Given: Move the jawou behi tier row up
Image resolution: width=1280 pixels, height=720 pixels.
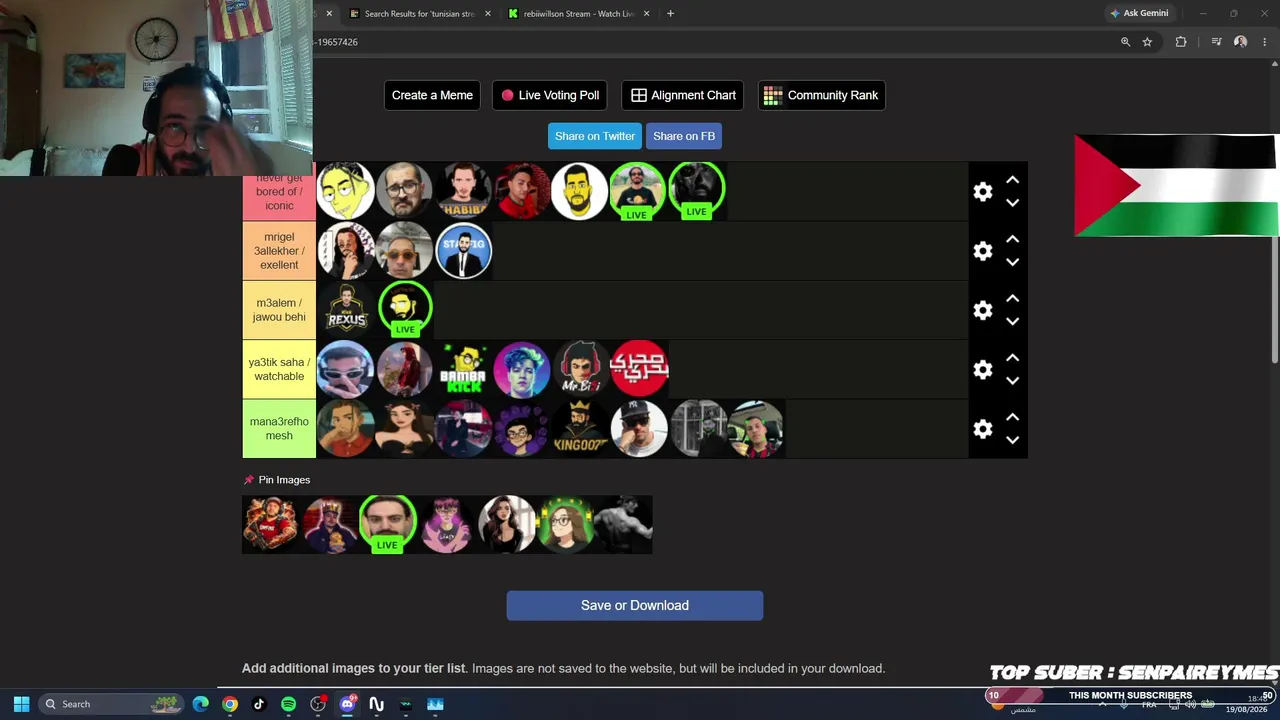Looking at the screenshot, I should click(1012, 298).
